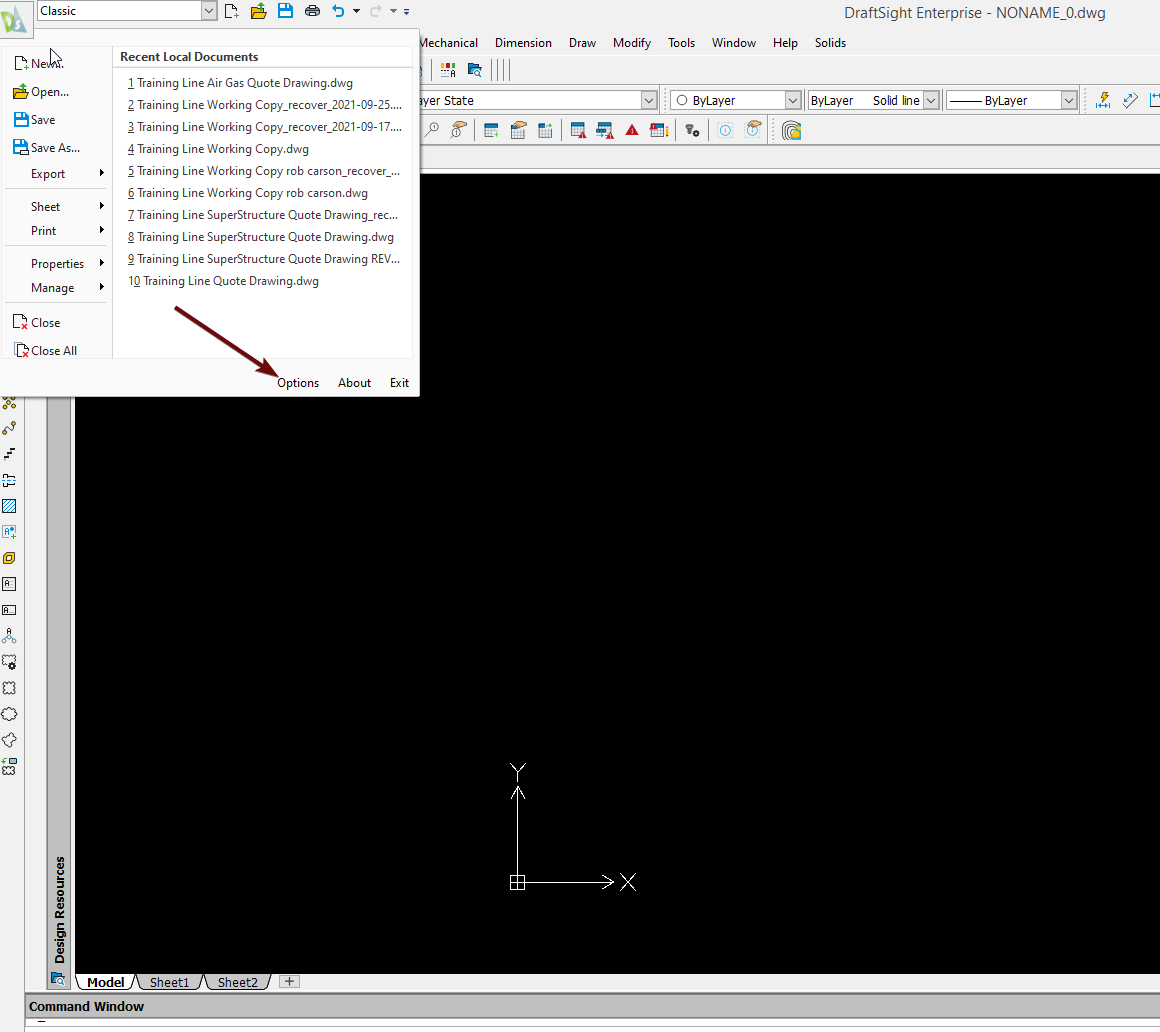Open recent file Training Line Air Gas Quote Drawing.dwg
Viewport: 1160px width, 1032px height.
[240, 83]
